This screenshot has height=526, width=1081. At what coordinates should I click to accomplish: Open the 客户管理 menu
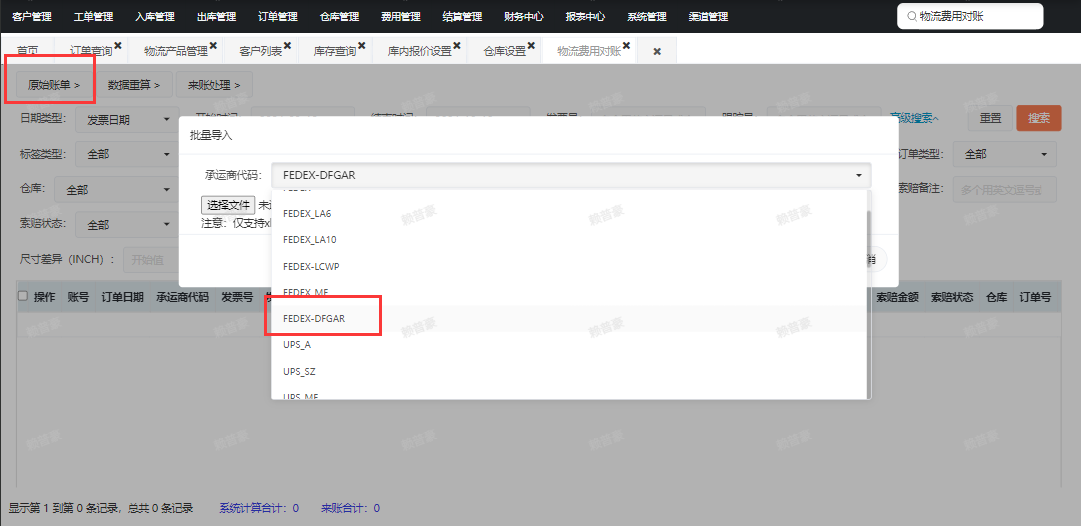tap(32, 17)
